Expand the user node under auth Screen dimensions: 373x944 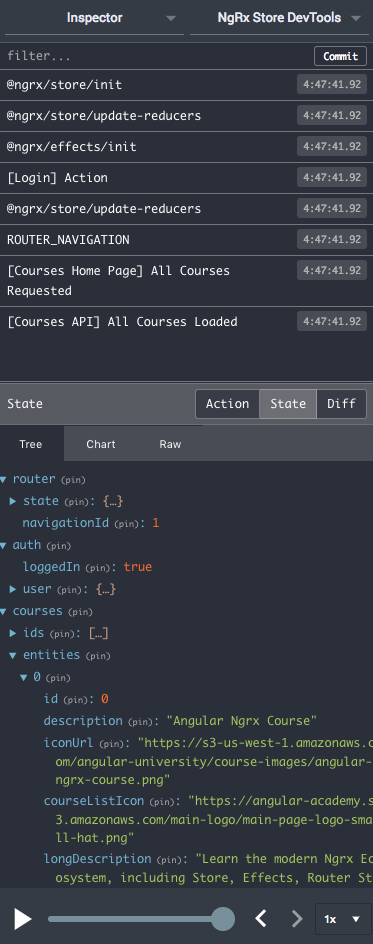coord(13,589)
